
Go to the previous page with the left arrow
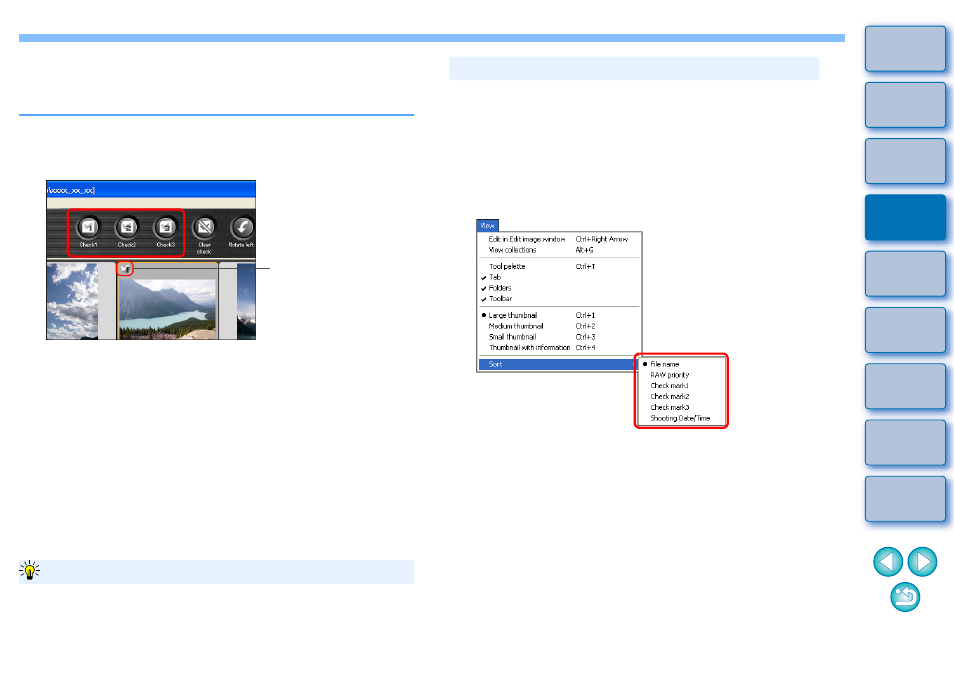[888, 561]
